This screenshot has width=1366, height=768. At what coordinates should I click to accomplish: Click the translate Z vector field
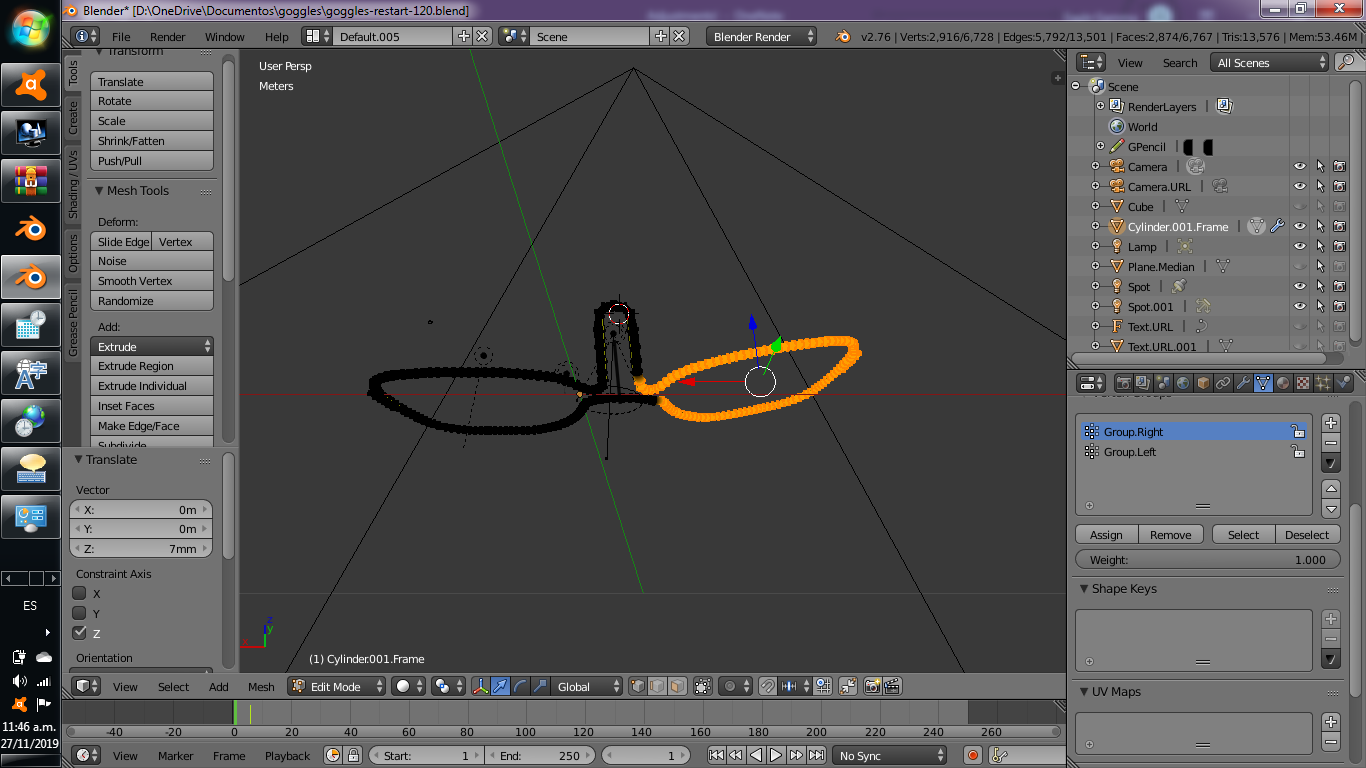click(x=141, y=548)
